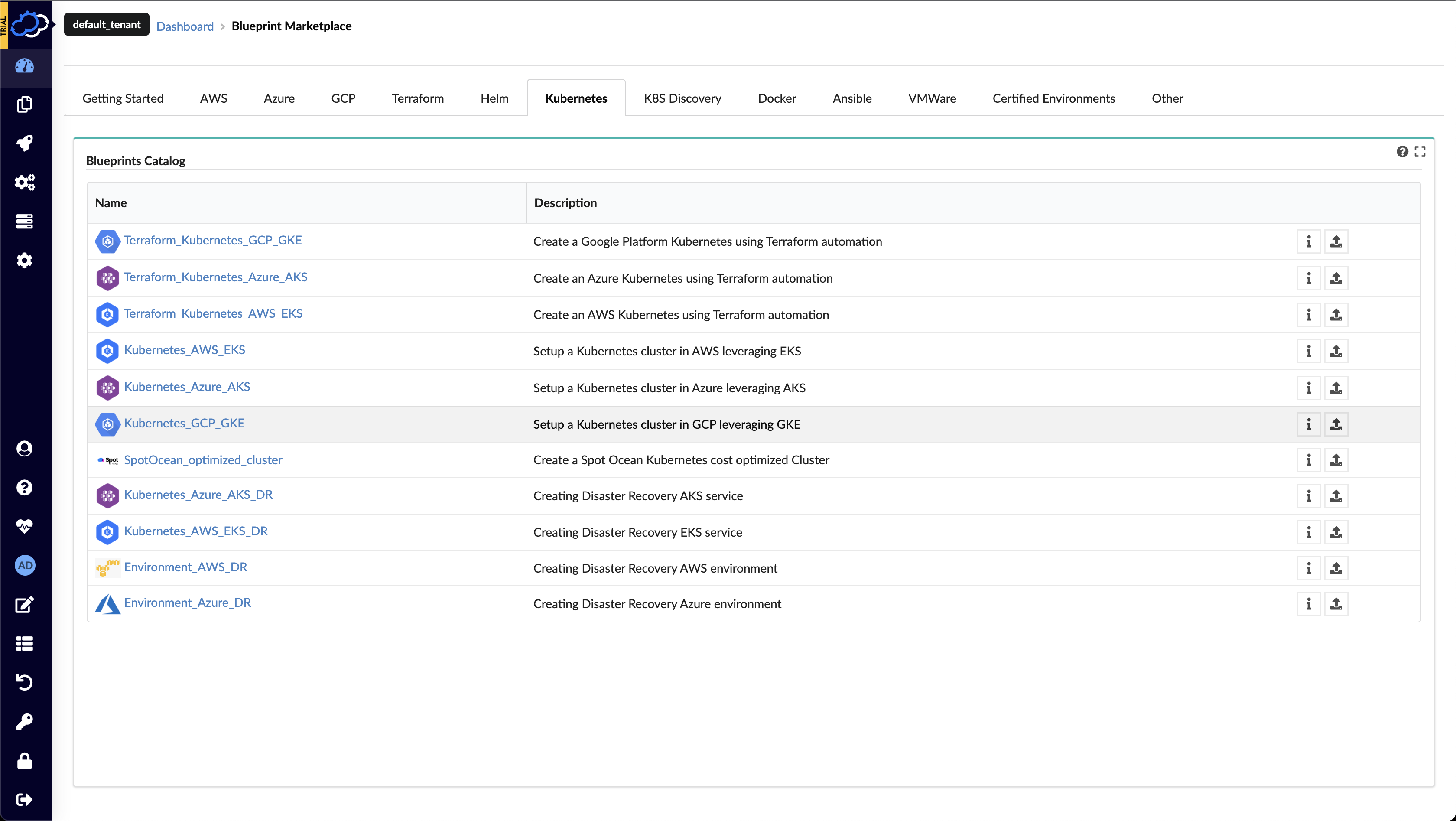Open the Dashboard gauge icon in sidebar
The image size is (1456, 821).
(24, 66)
